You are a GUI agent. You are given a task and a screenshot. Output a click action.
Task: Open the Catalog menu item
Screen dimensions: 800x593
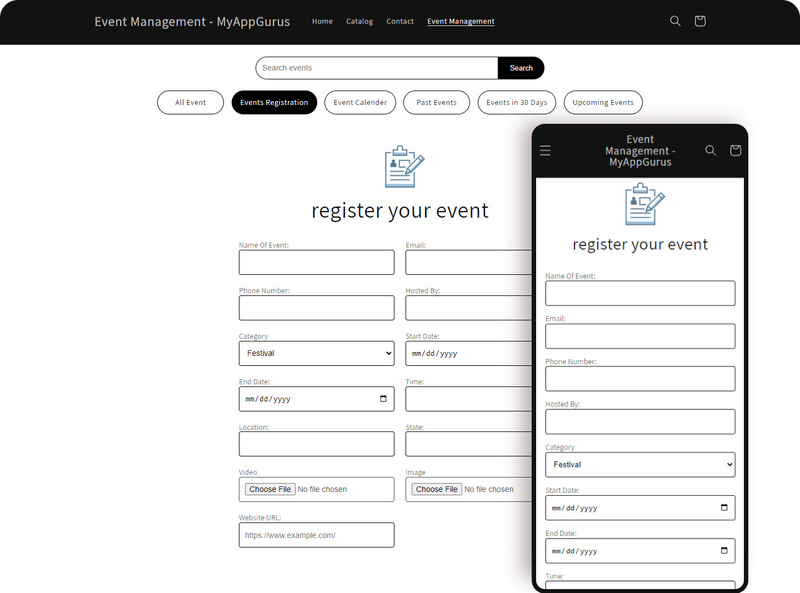pyautogui.click(x=359, y=21)
